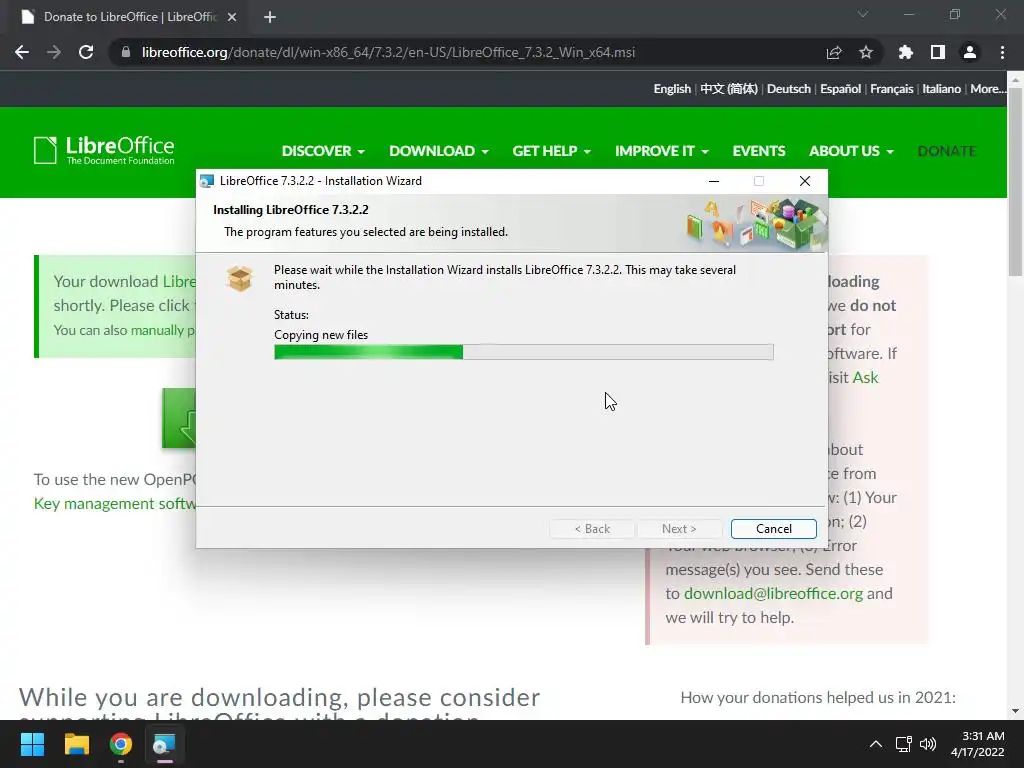
Task: Close the Donate to LibreOffice tab
Action: click(x=232, y=17)
